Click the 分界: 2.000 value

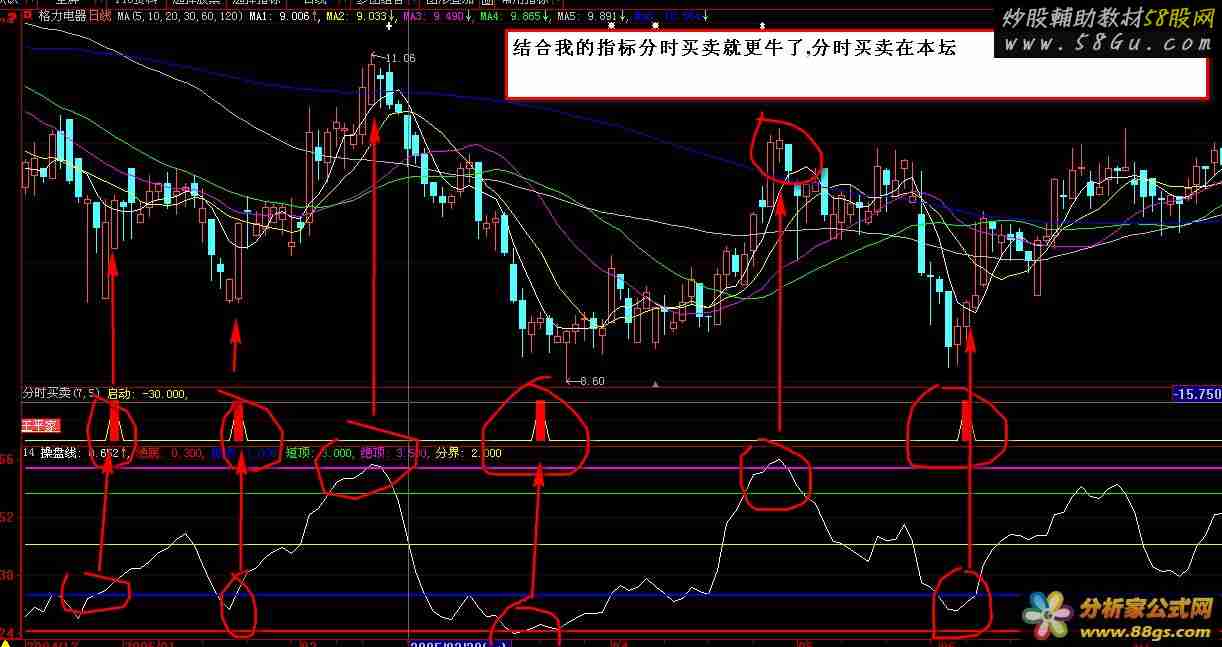coord(468,453)
